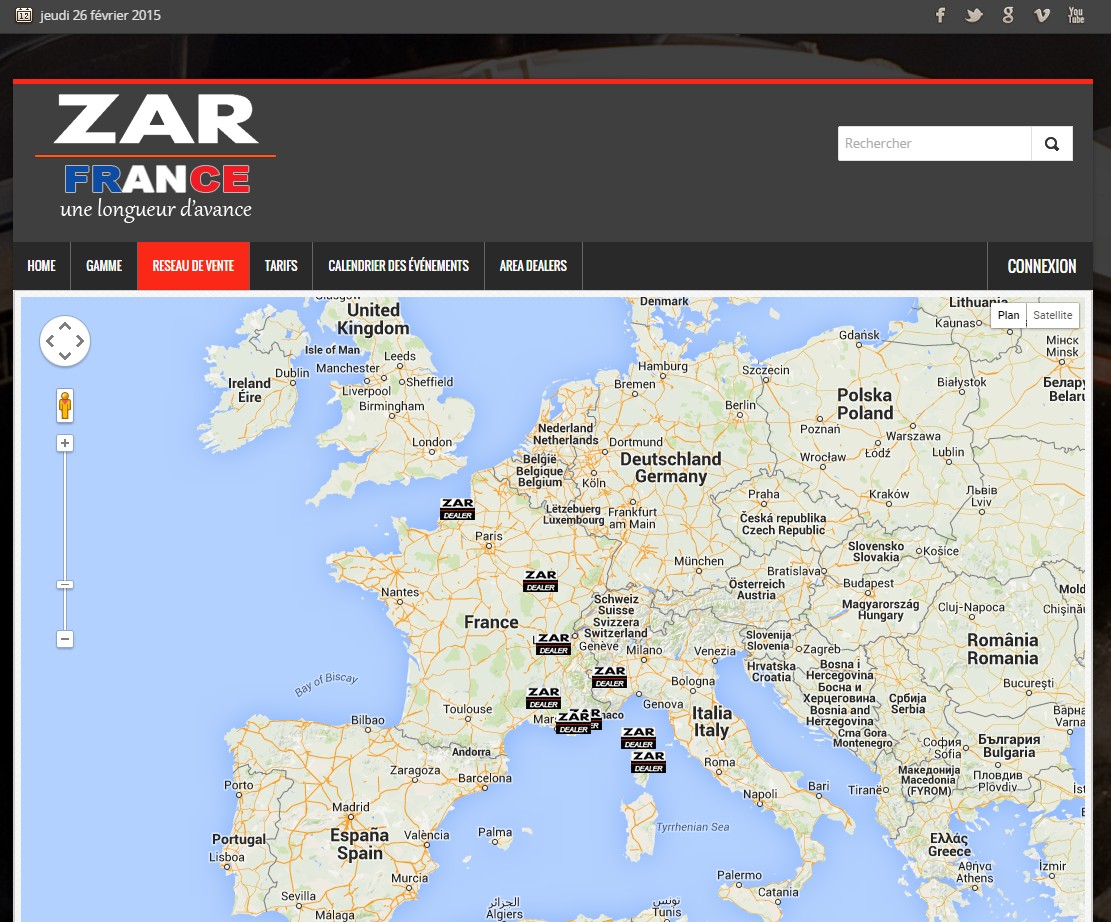The width and height of the screenshot is (1111, 922).
Task: Open the RESEAU DE VENTE menu item
Action: (x=193, y=266)
